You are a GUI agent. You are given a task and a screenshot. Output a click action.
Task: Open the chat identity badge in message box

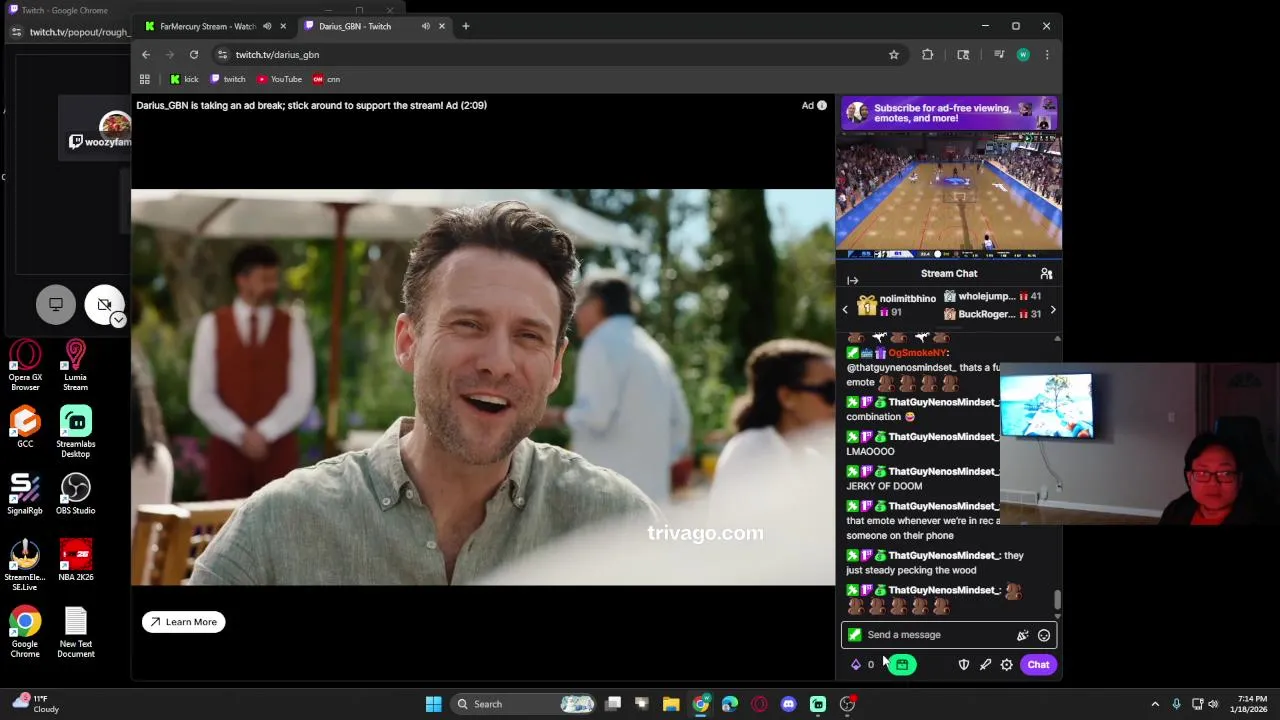click(x=854, y=635)
